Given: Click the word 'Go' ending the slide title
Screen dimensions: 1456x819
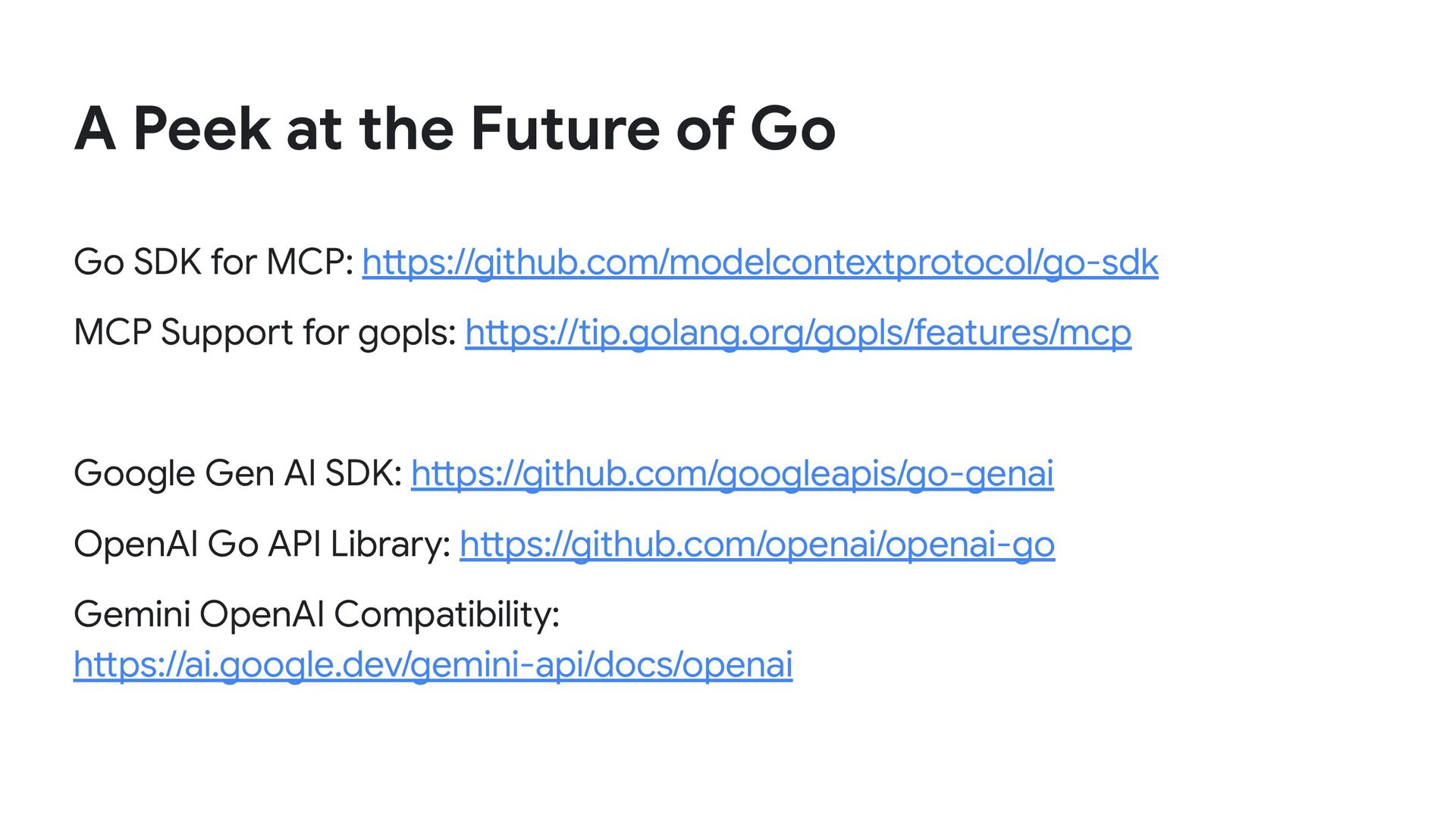Looking at the screenshot, I should [x=793, y=129].
